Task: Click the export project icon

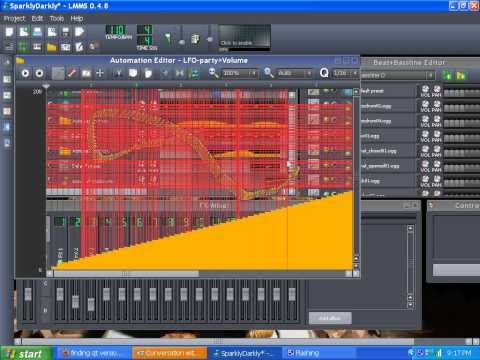Action: click(79, 32)
